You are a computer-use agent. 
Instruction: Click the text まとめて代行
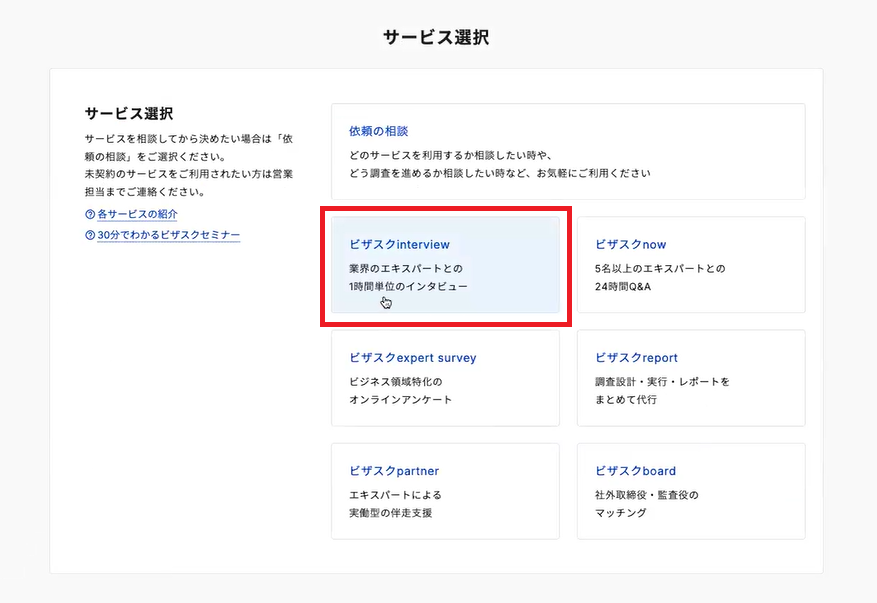(626, 399)
